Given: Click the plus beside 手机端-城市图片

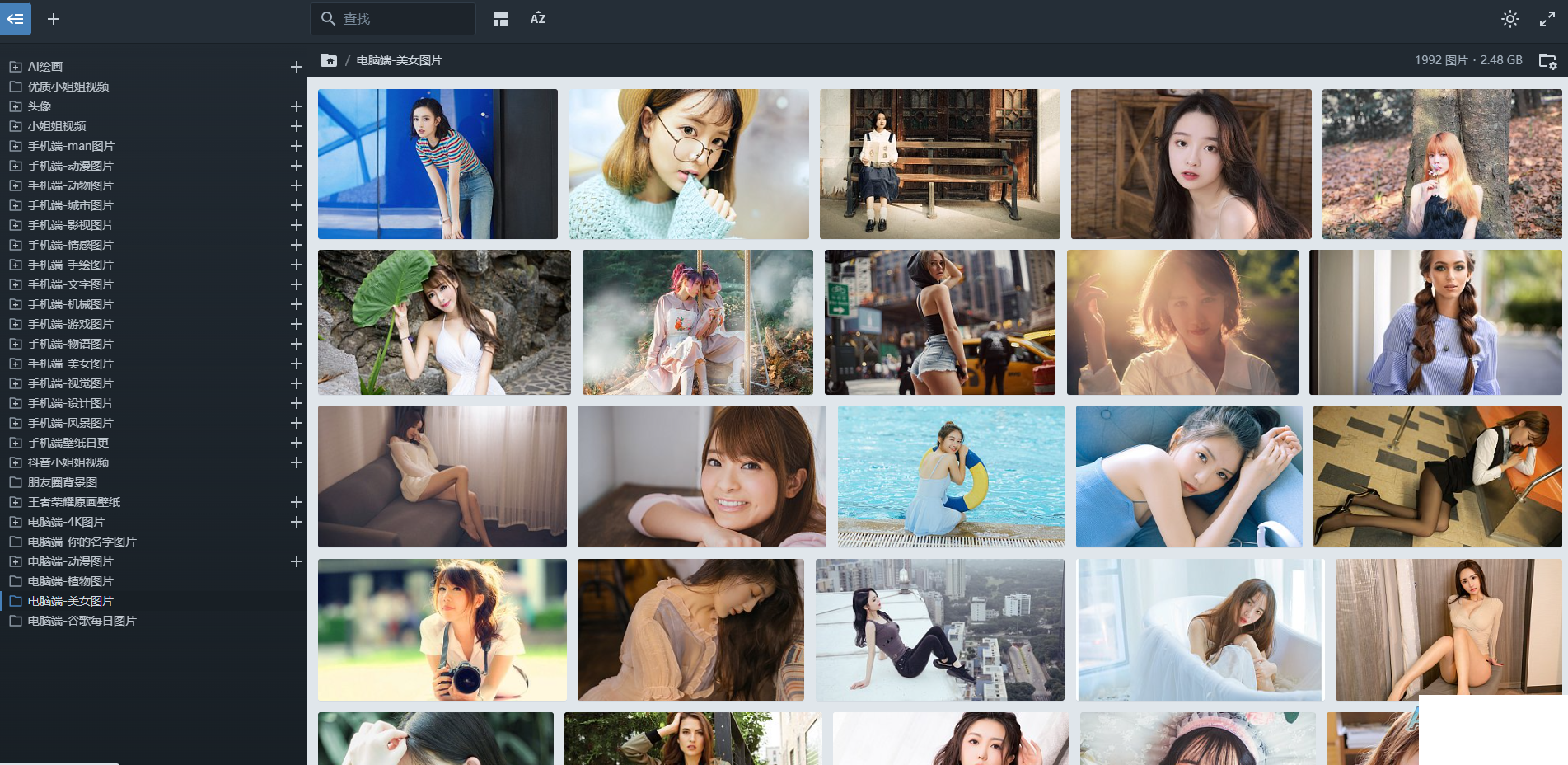Looking at the screenshot, I should coord(297,205).
